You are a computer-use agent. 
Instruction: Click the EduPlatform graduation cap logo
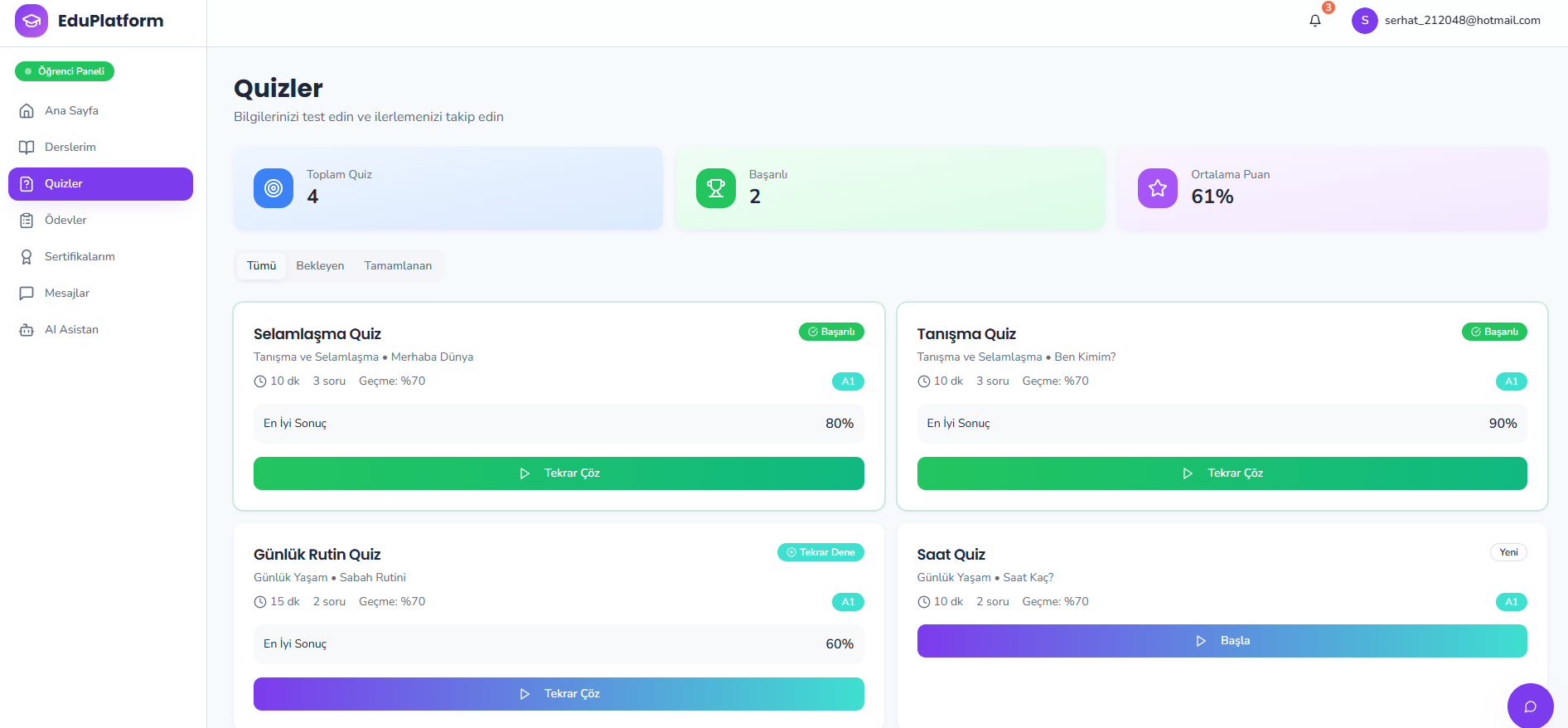click(x=31, y=21)
